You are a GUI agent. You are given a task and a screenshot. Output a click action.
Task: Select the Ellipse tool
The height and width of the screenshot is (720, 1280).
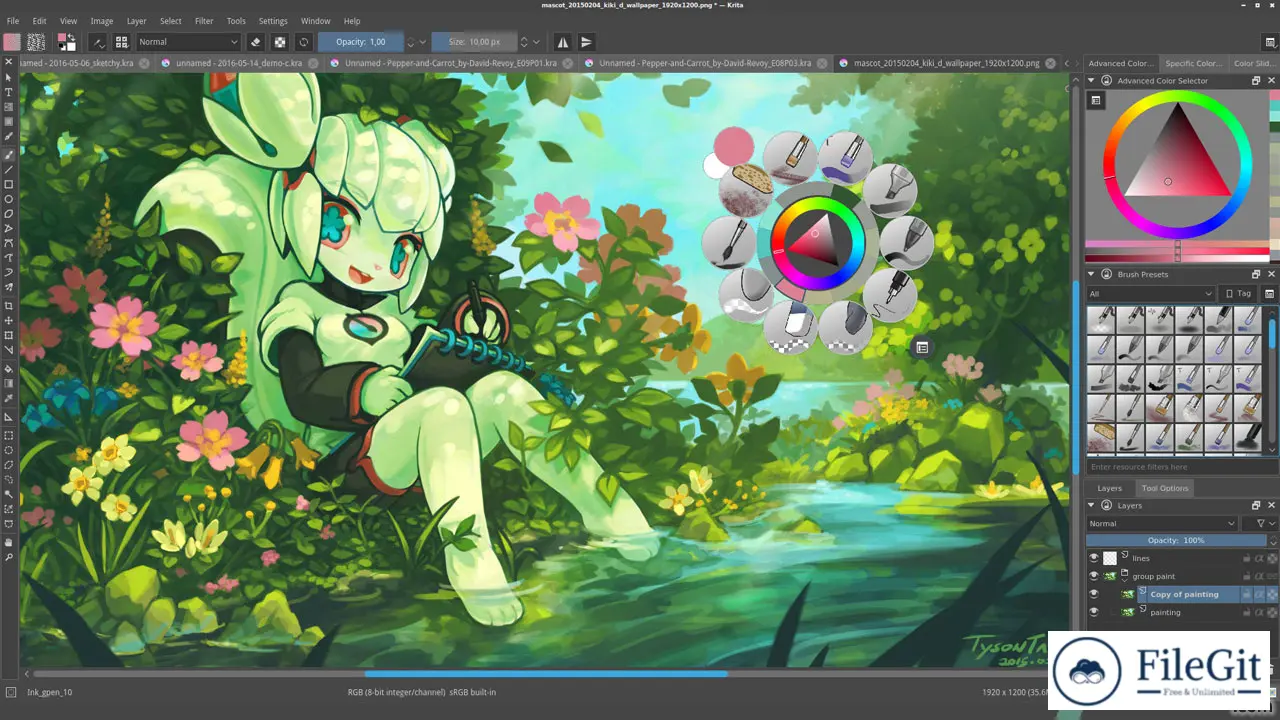(x=9, y=199)
